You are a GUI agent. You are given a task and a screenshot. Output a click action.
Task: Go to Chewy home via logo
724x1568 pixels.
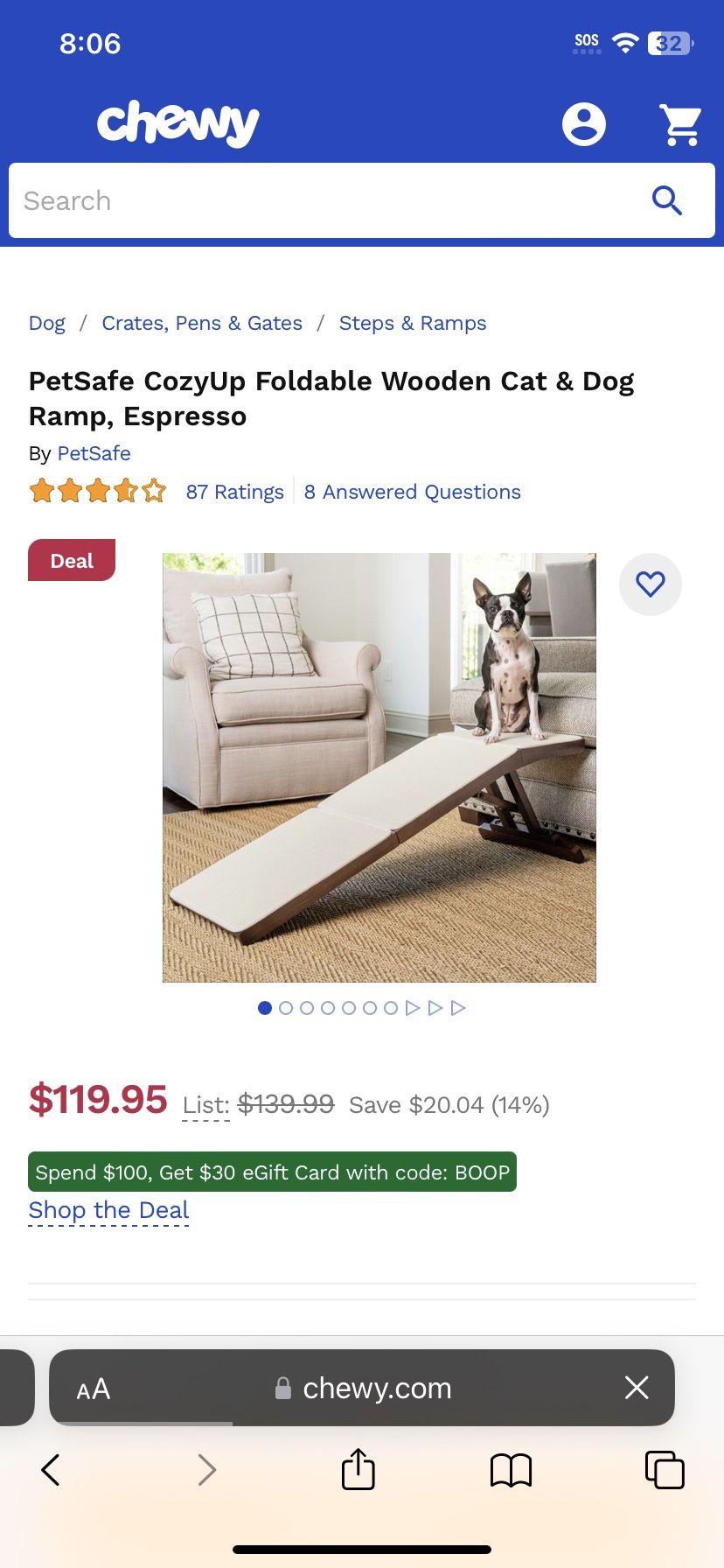tap(178, 123)
